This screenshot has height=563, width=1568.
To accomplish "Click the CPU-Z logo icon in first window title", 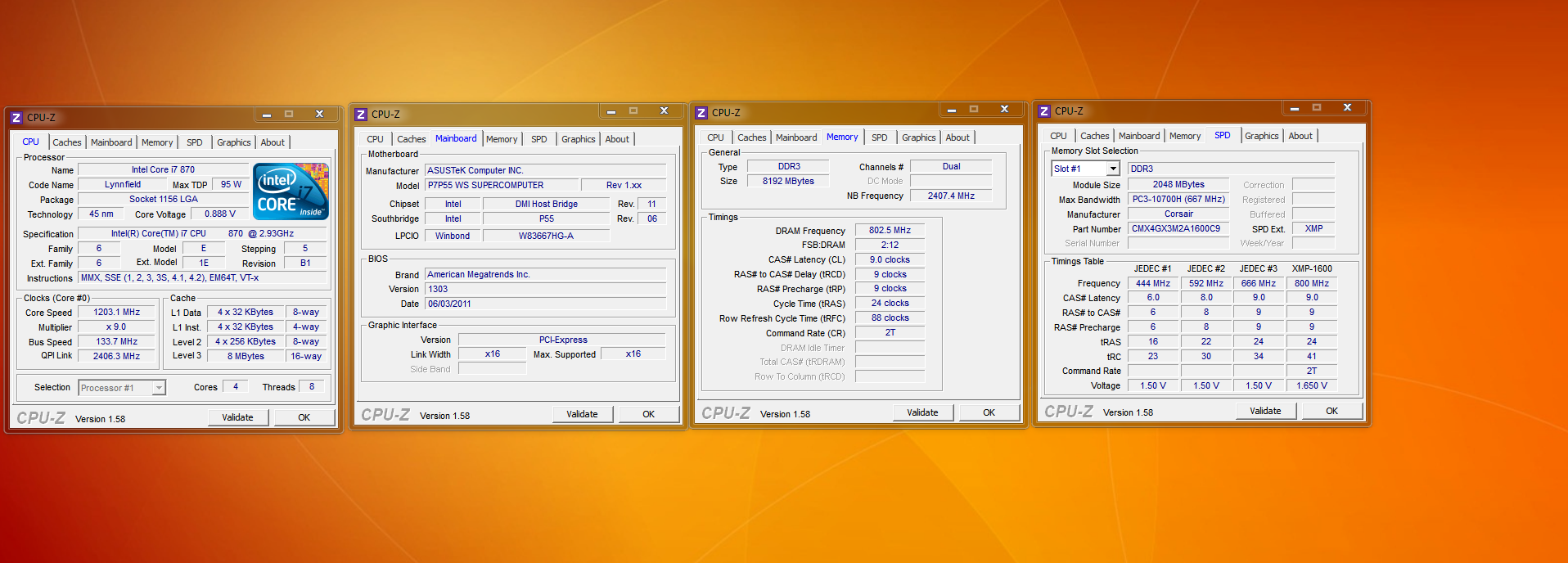I will (16, 118).
